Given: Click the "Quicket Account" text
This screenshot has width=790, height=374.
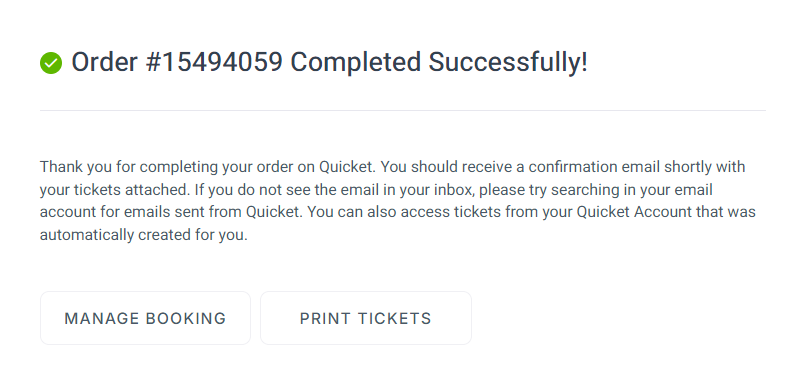Looking at the screenshot, I should pyautogui.click(x=634, y=212).
